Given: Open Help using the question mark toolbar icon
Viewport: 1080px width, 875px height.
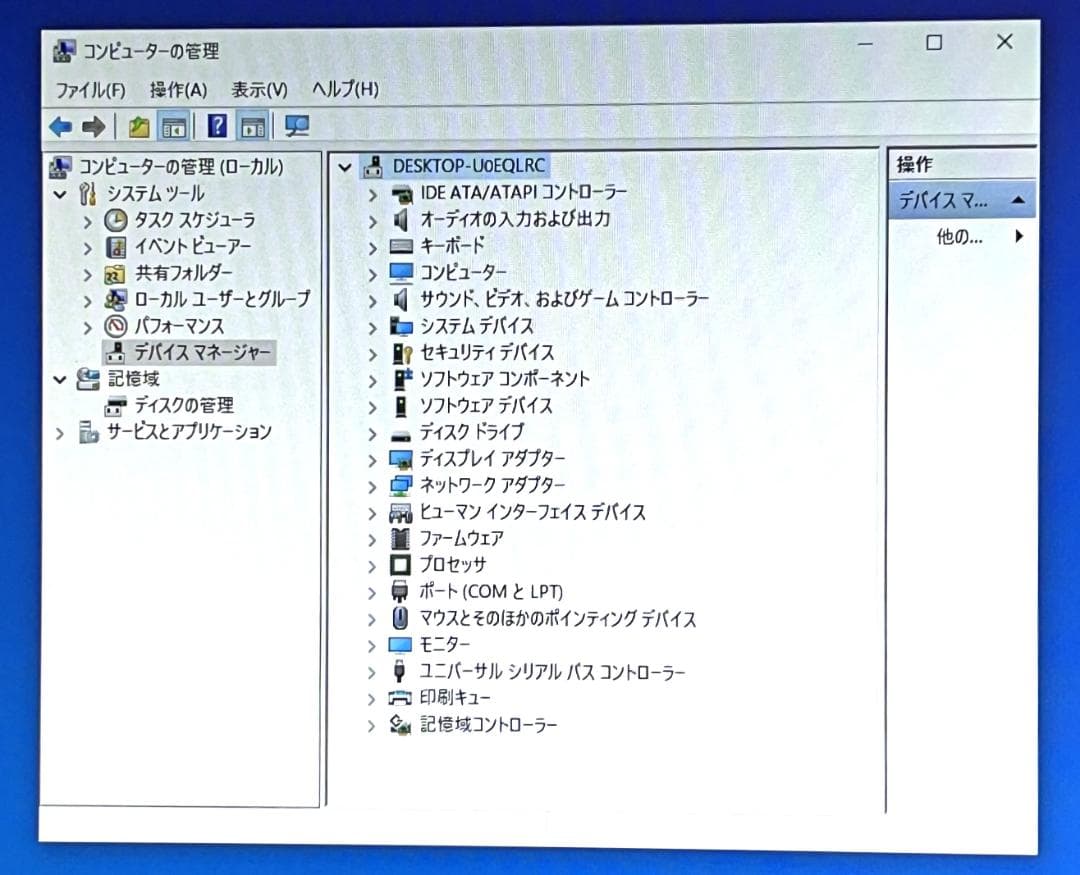Looking at the screenshot, I should click(217, 126).
